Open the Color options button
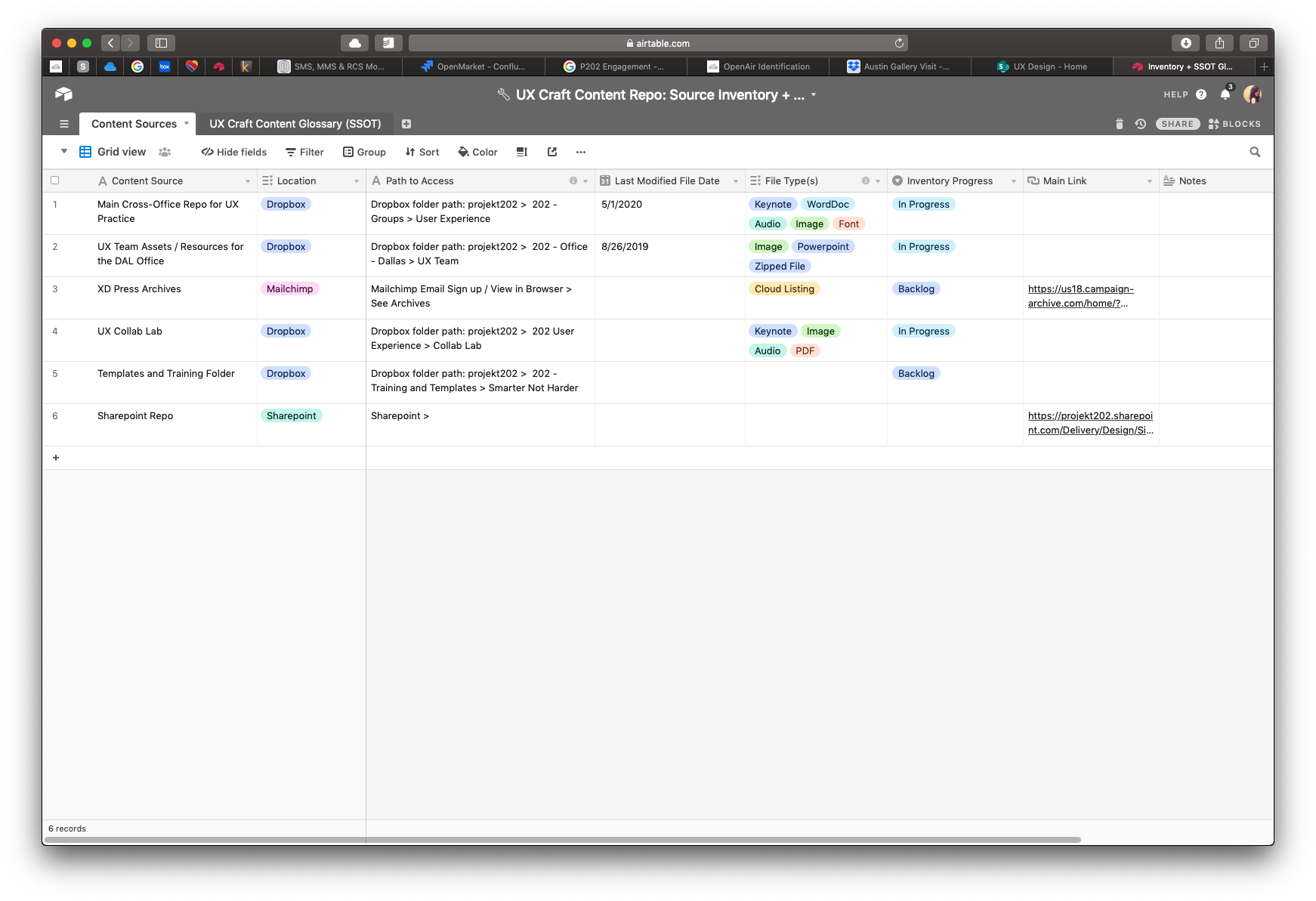This screenshot has width=1316, height=901. [x=477, y=152]
